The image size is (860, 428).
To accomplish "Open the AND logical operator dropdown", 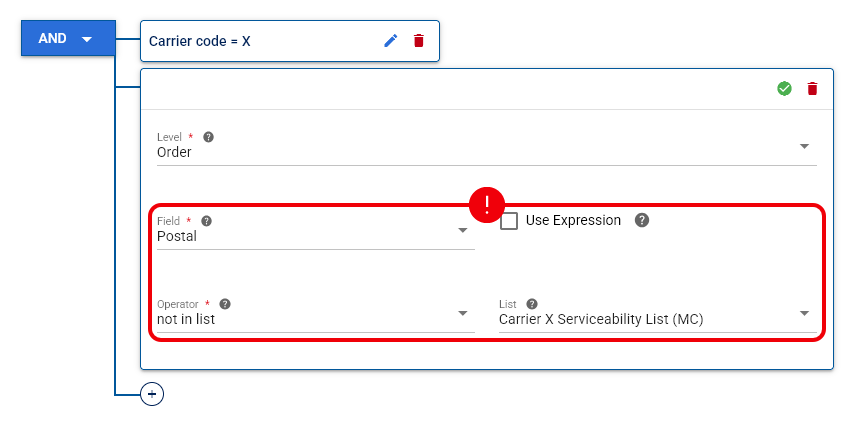I will pos(68,38).
